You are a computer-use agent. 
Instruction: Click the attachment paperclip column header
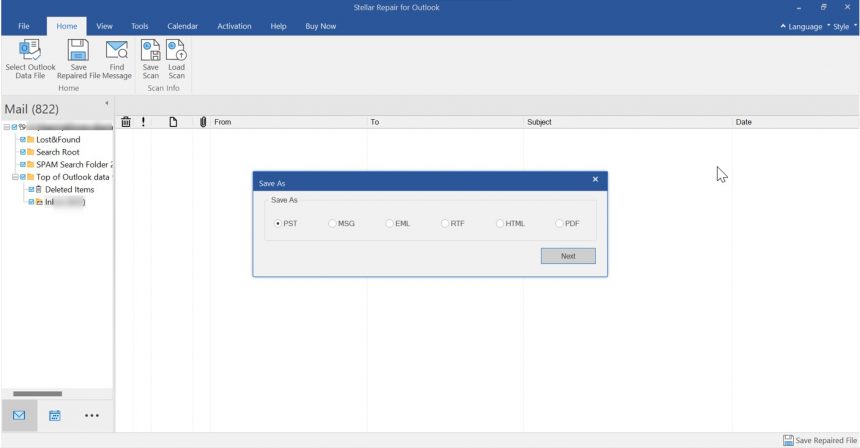click(203, 122)
